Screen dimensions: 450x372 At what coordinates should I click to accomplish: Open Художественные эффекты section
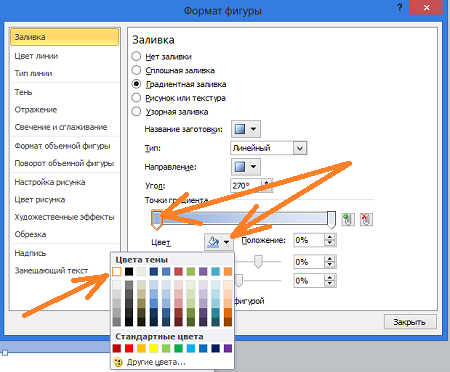(64, 217)
